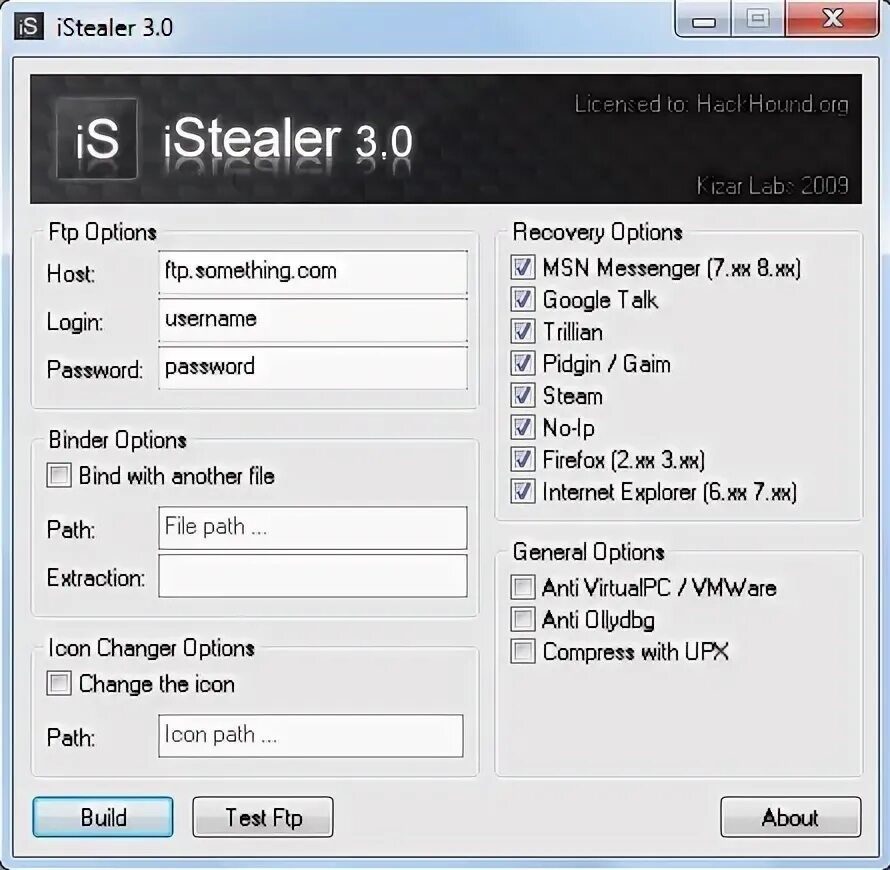Click the iStealer 3.0 title bar text
This screenshot has width=890, height=870.
point(115,27)
